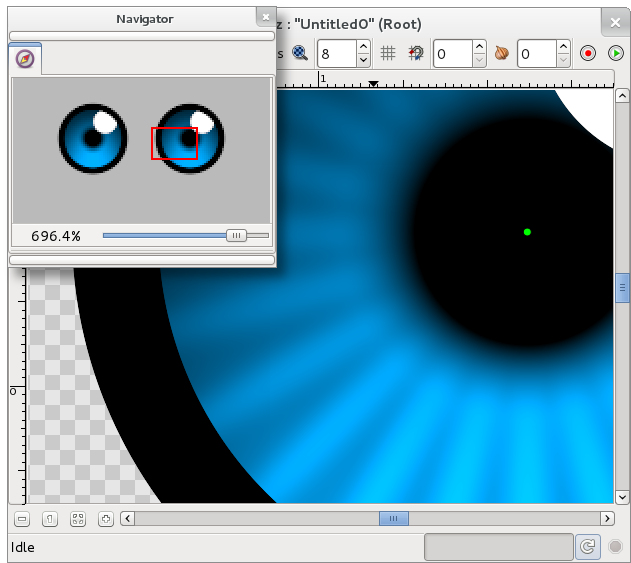Click the zoom to fit button
This screenshot has width=631, height=563.
[78, 519]
